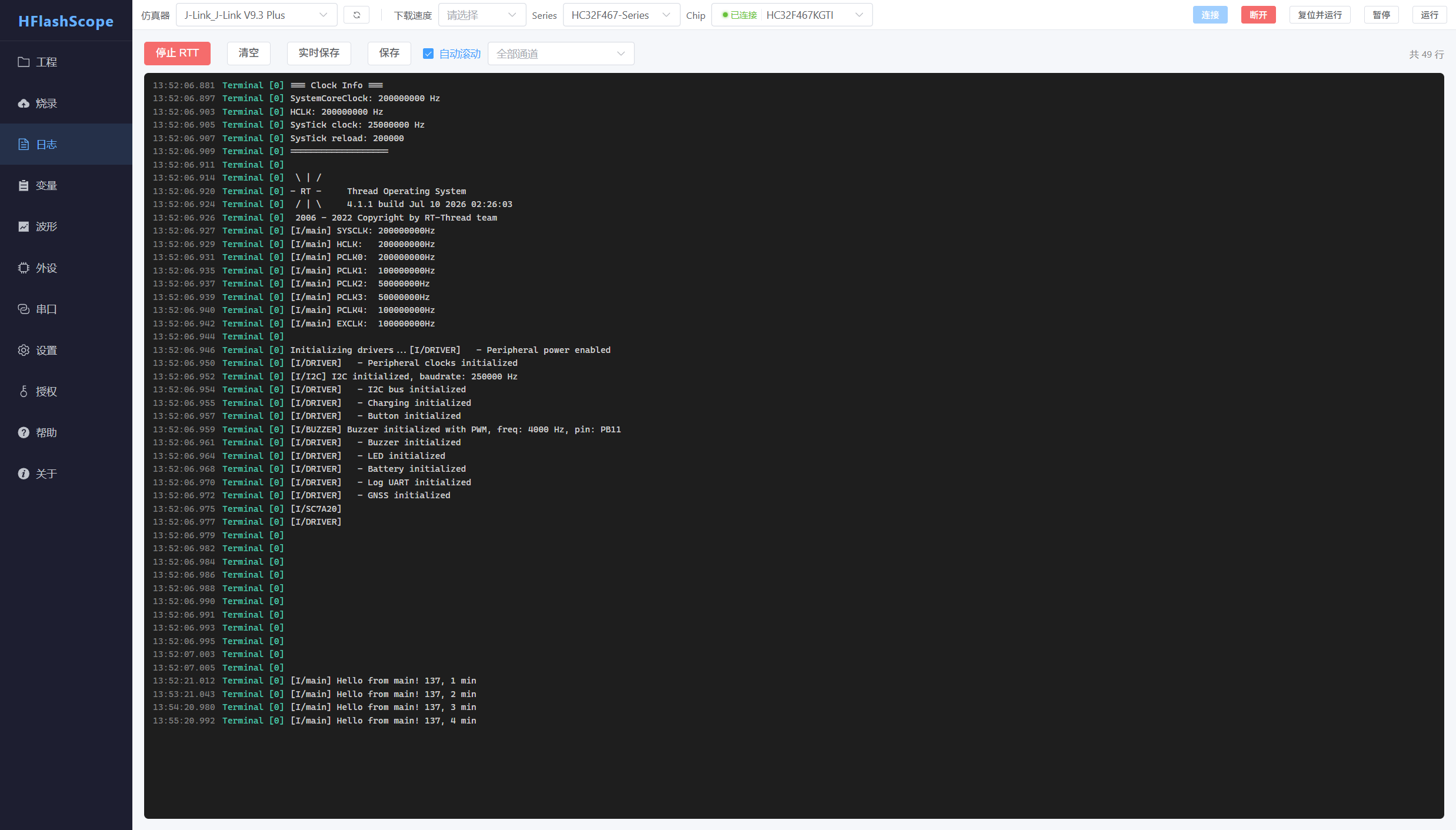
Task: Click the 波形 chart icon
Action: [x=24, y=226]
